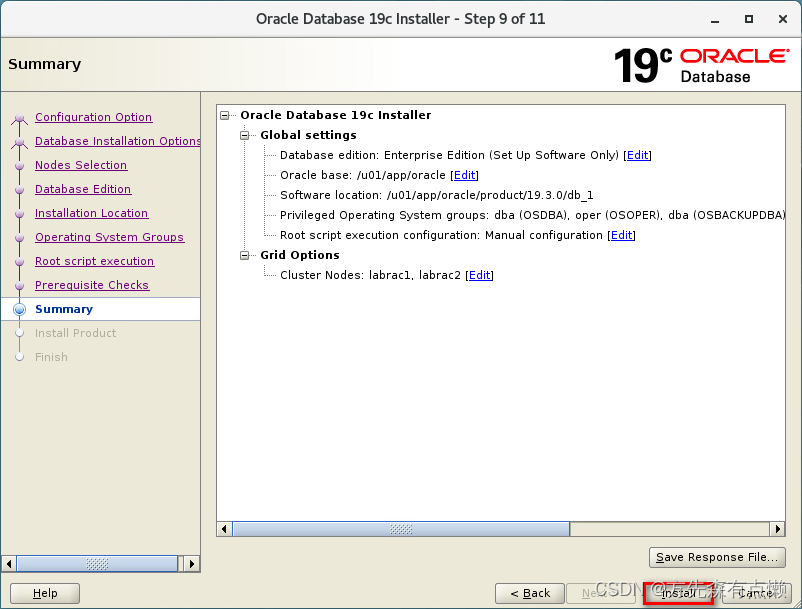This screenshot has width=802, height=609.
Task: Click the summary pane horizontal scrollbar thumb
Action: [x=402, y=529]
